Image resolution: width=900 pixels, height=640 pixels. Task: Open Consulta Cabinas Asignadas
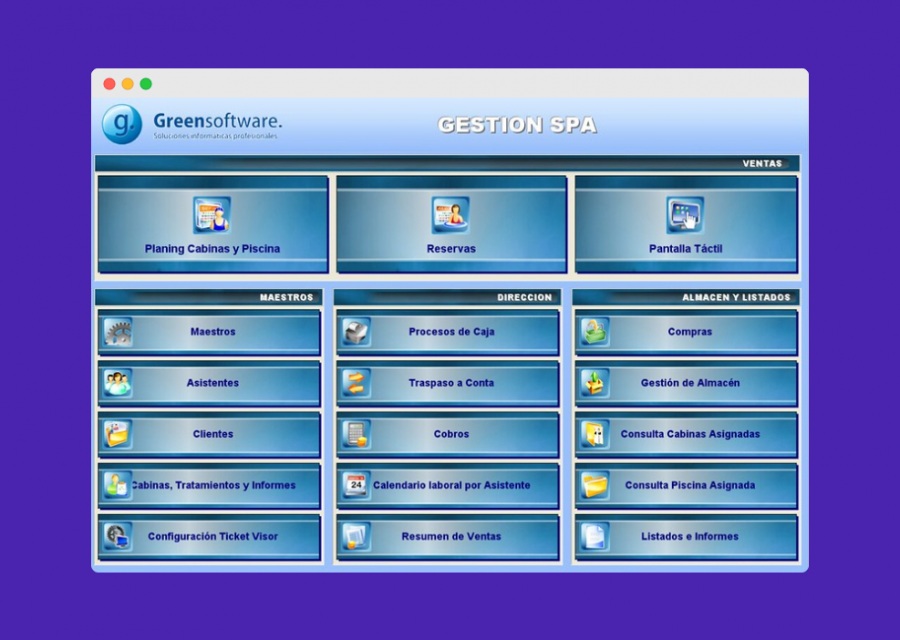click(x=686, y=435)
